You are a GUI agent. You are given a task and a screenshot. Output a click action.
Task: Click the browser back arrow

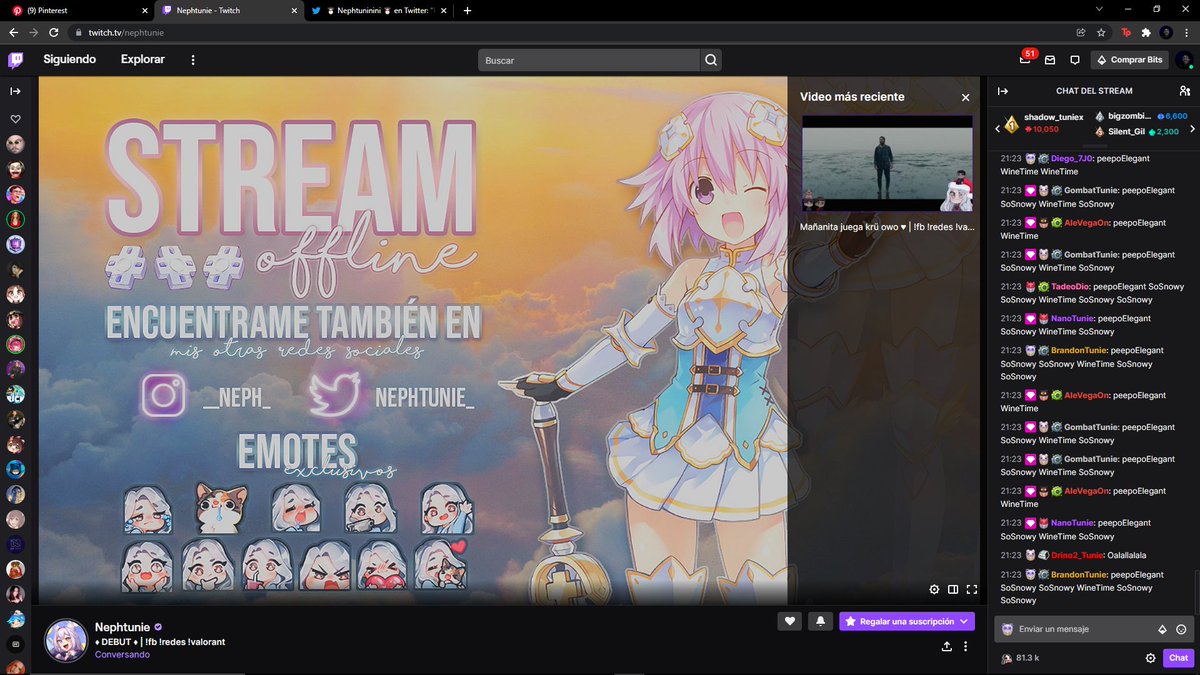tap(13, 32)
